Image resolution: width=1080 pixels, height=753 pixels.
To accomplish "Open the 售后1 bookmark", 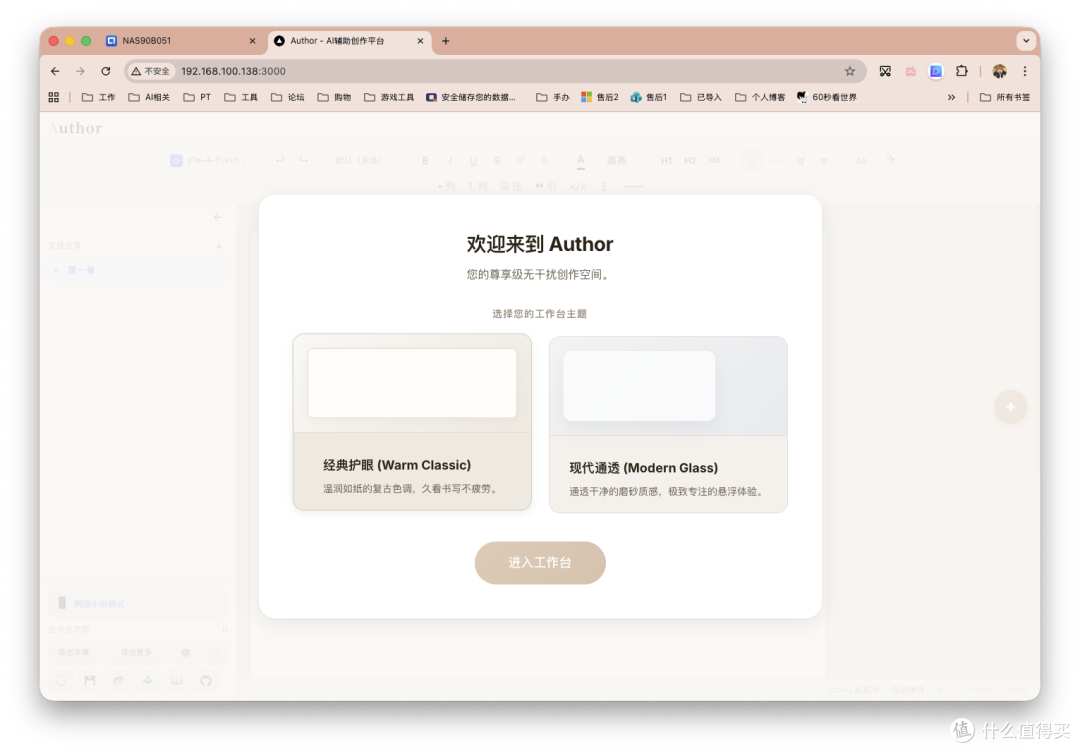I will (x=649, y=97).
